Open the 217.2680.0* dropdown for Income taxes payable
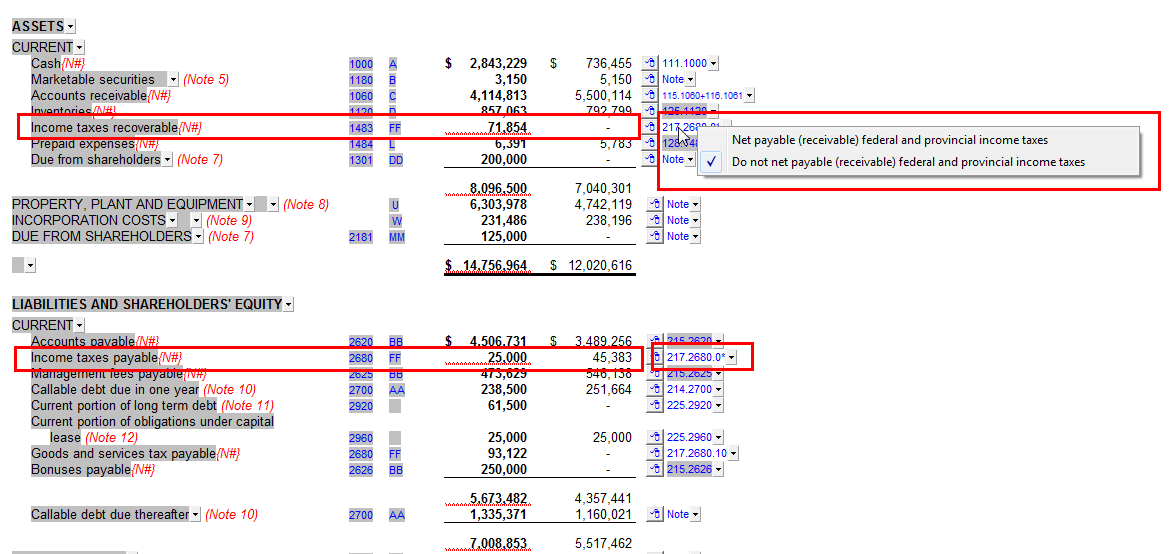Viewport: 1174px width, 554px height. pyautogui.click(x=732, y=358)
